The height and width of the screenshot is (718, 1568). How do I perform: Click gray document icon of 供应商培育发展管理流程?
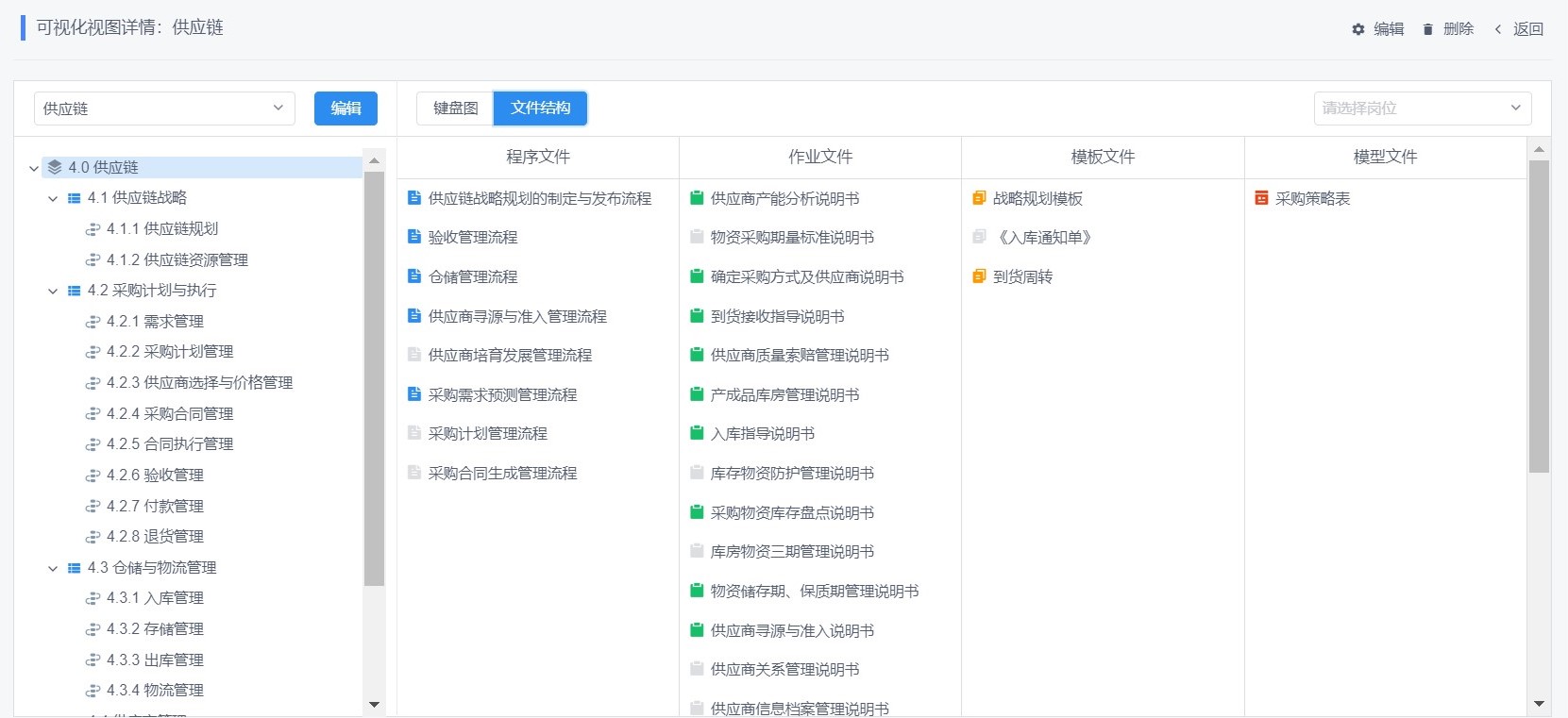click(x=413, y=355)
